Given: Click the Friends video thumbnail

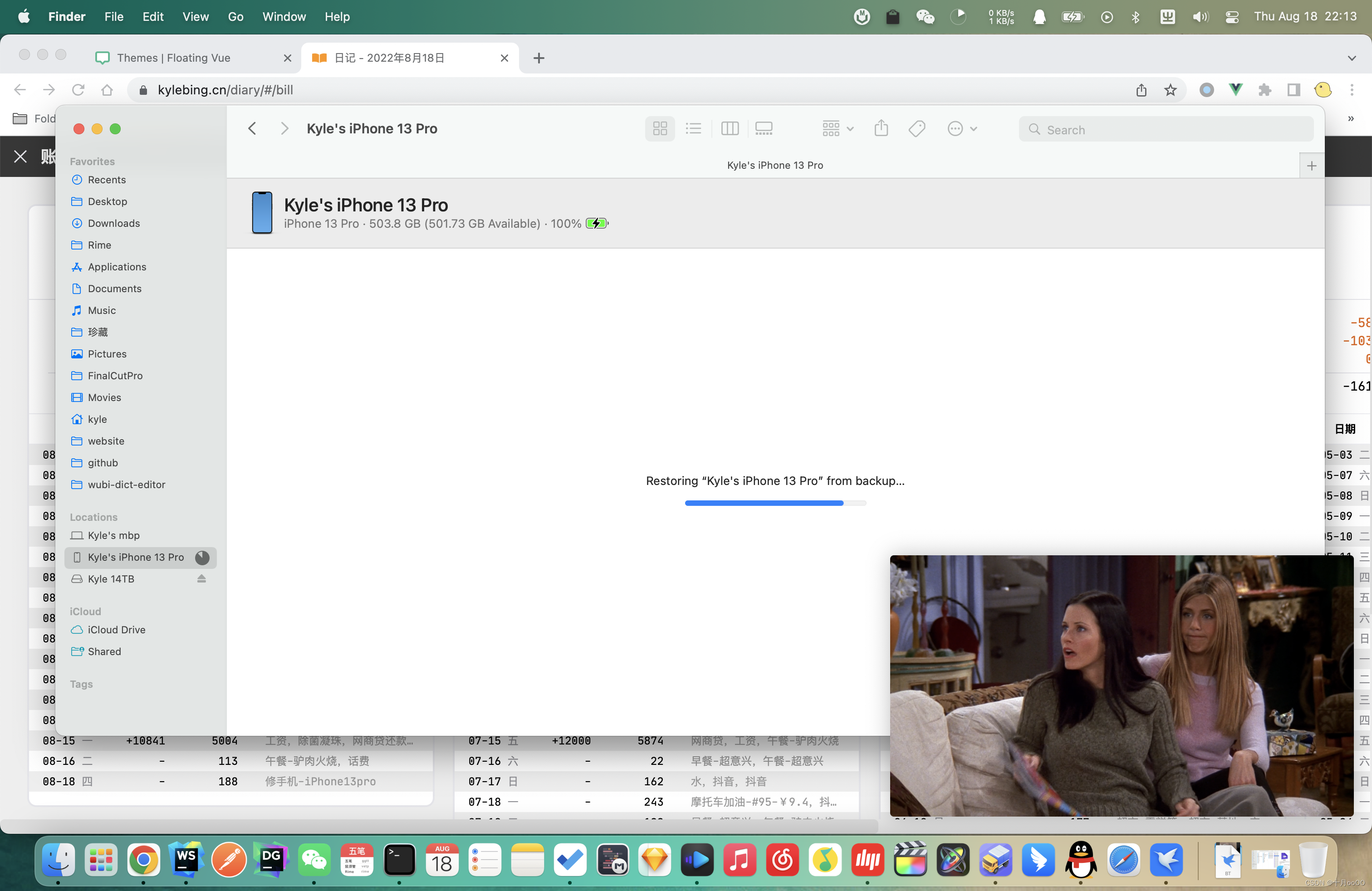Looking at the screenshot, I should (x=1121, y=686).
